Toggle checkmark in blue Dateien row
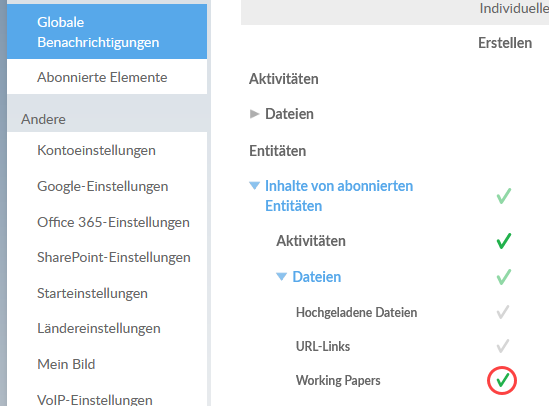 504,277
